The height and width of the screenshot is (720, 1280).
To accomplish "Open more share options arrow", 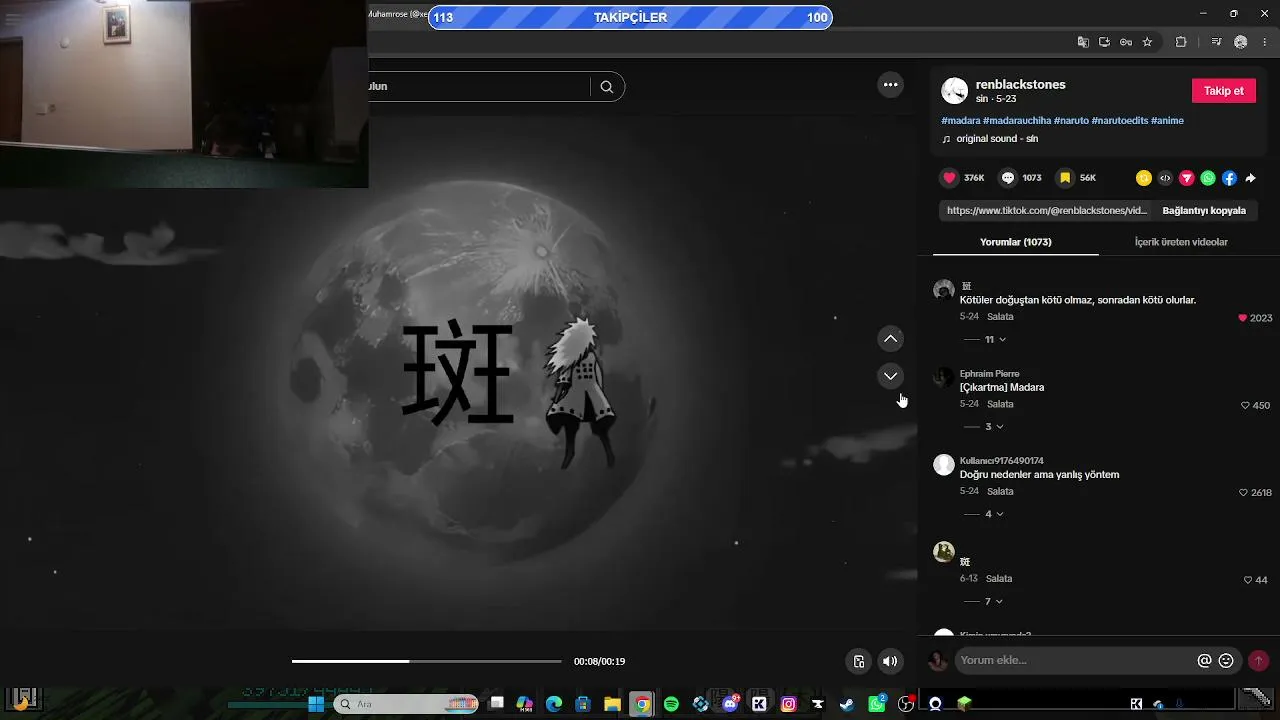I will 1250,178.
